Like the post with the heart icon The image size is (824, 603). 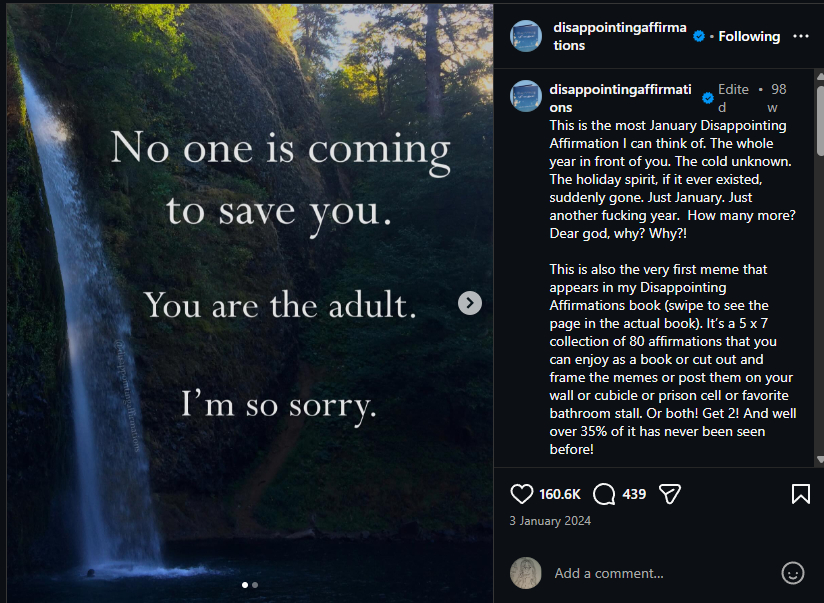(x=521, y=494)
